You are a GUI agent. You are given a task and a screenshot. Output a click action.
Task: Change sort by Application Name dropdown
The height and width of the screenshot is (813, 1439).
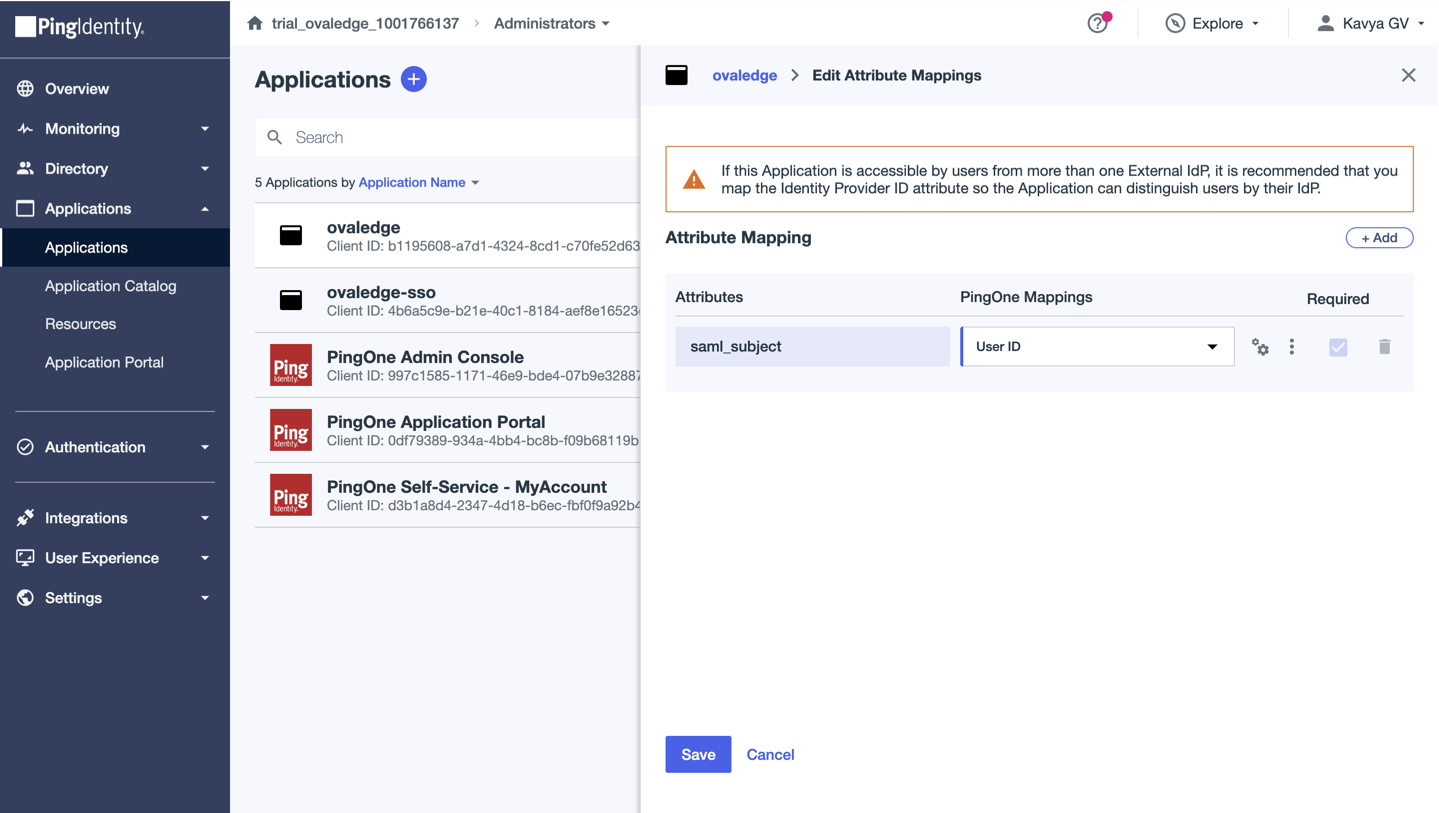tap(419, 182)
